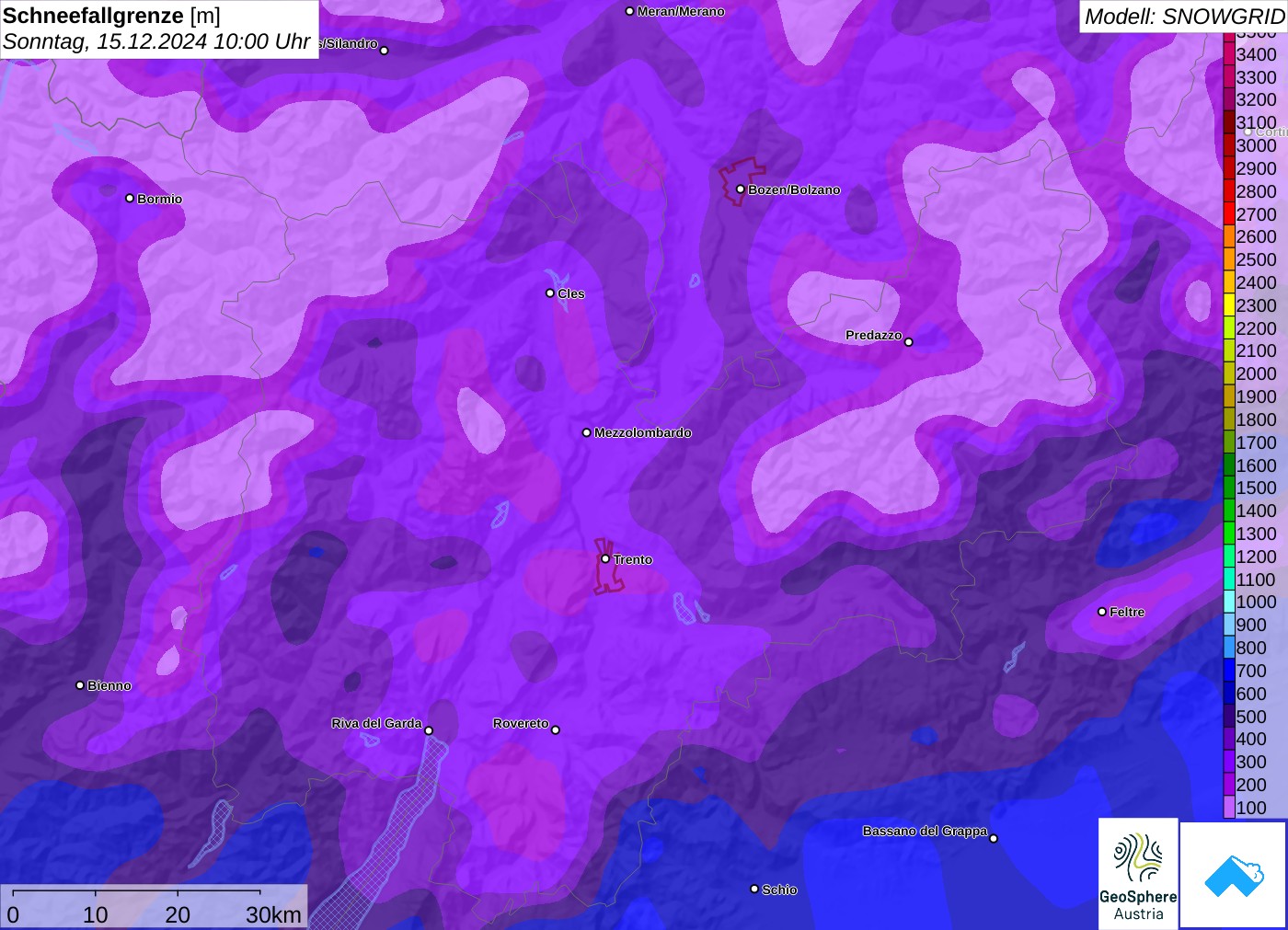Click the Bozen/Bolzano city marker dot
This screenshot has width=1288, height=930.
click(x=740, y=189)
